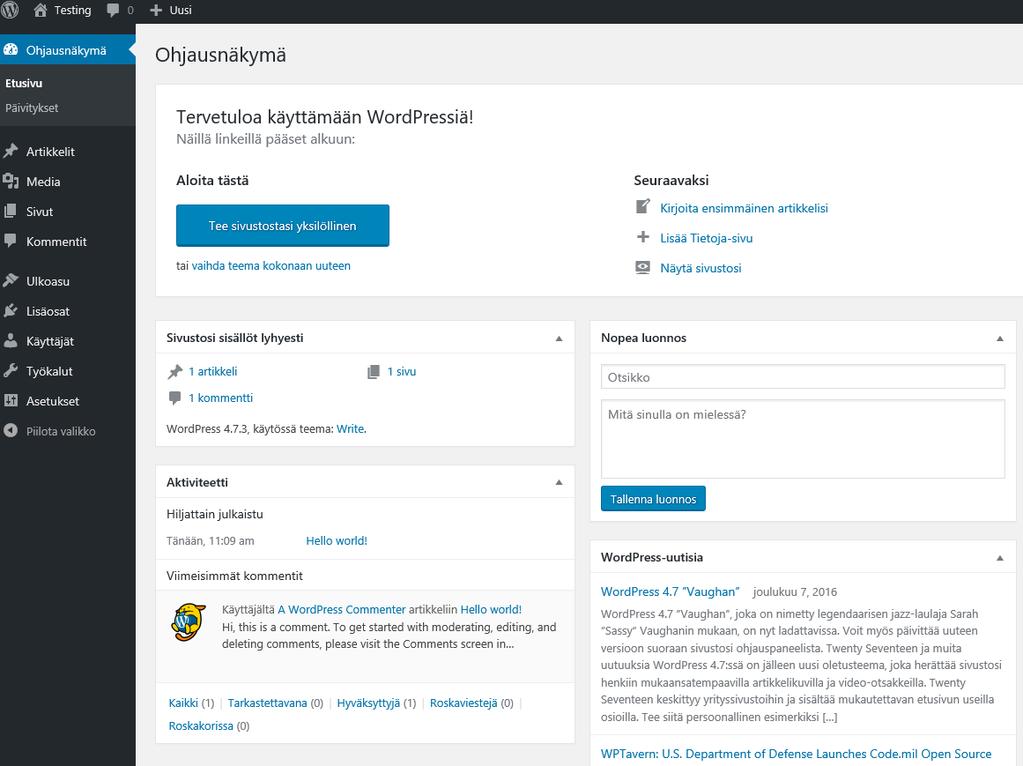Open the Testing site home icon
This screenshot has height=766, width=1023.
tap(40, 10)
